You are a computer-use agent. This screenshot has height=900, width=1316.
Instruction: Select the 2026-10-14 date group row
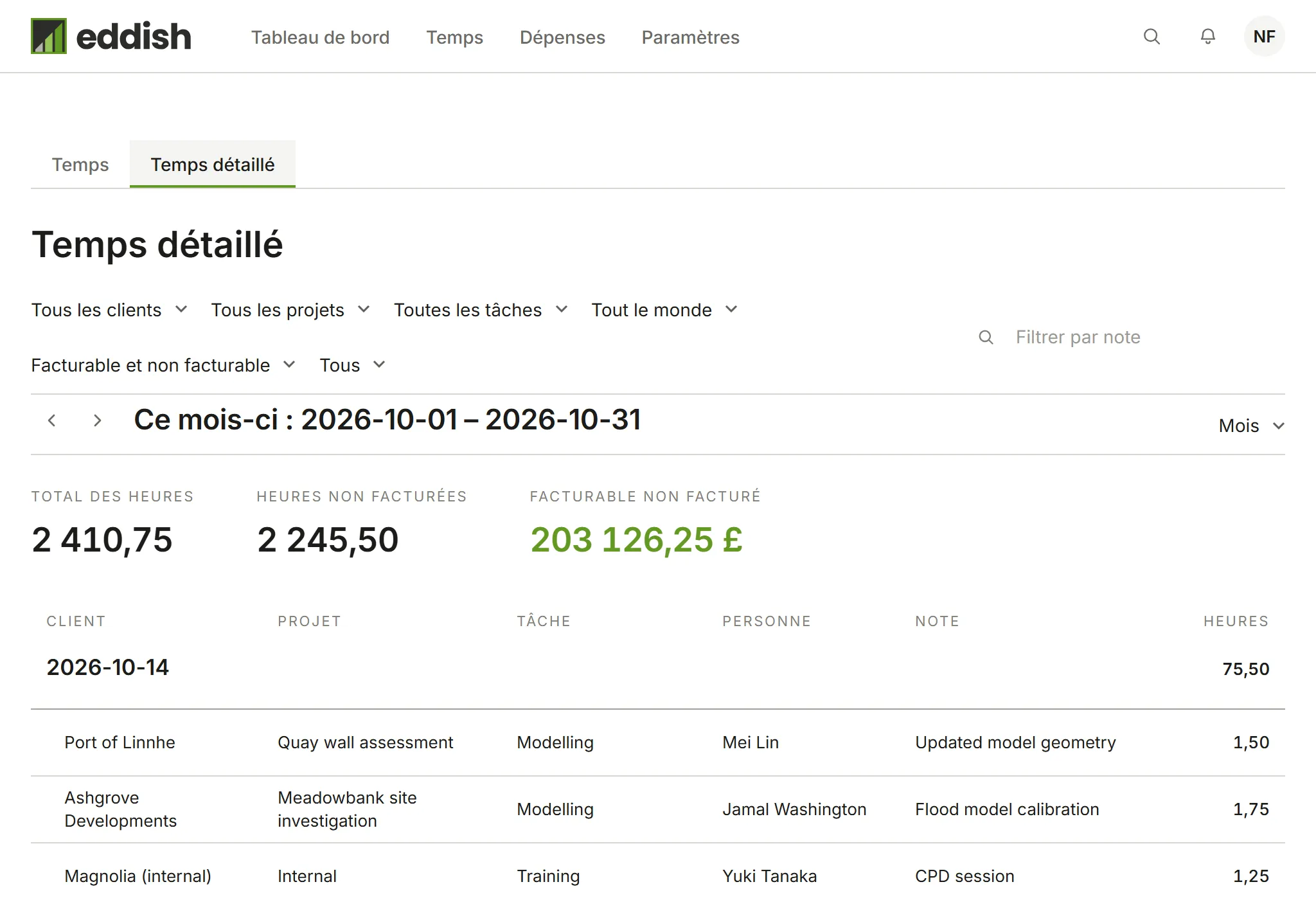click(658, 668)
